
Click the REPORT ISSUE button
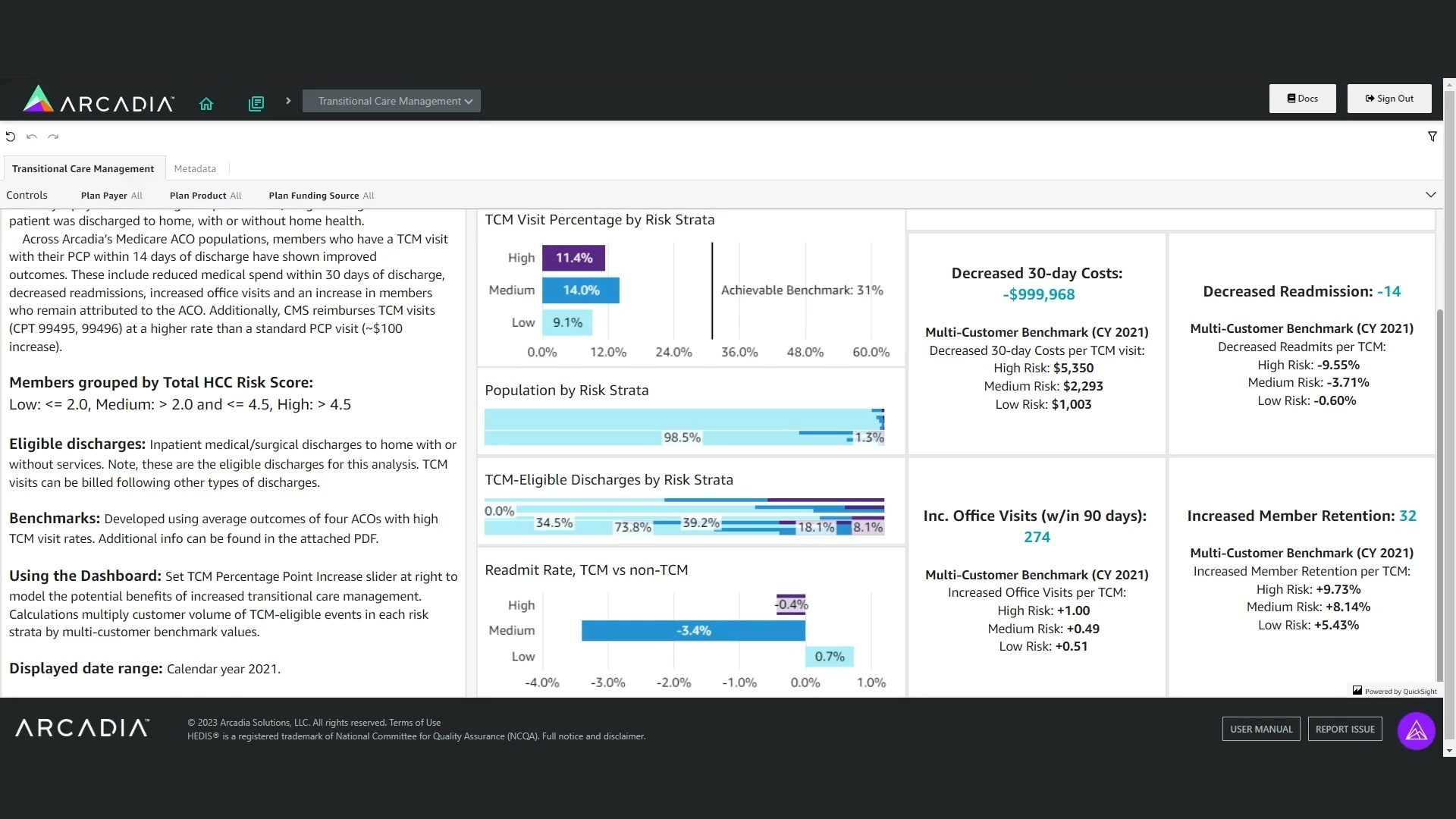pos(1345,729)
